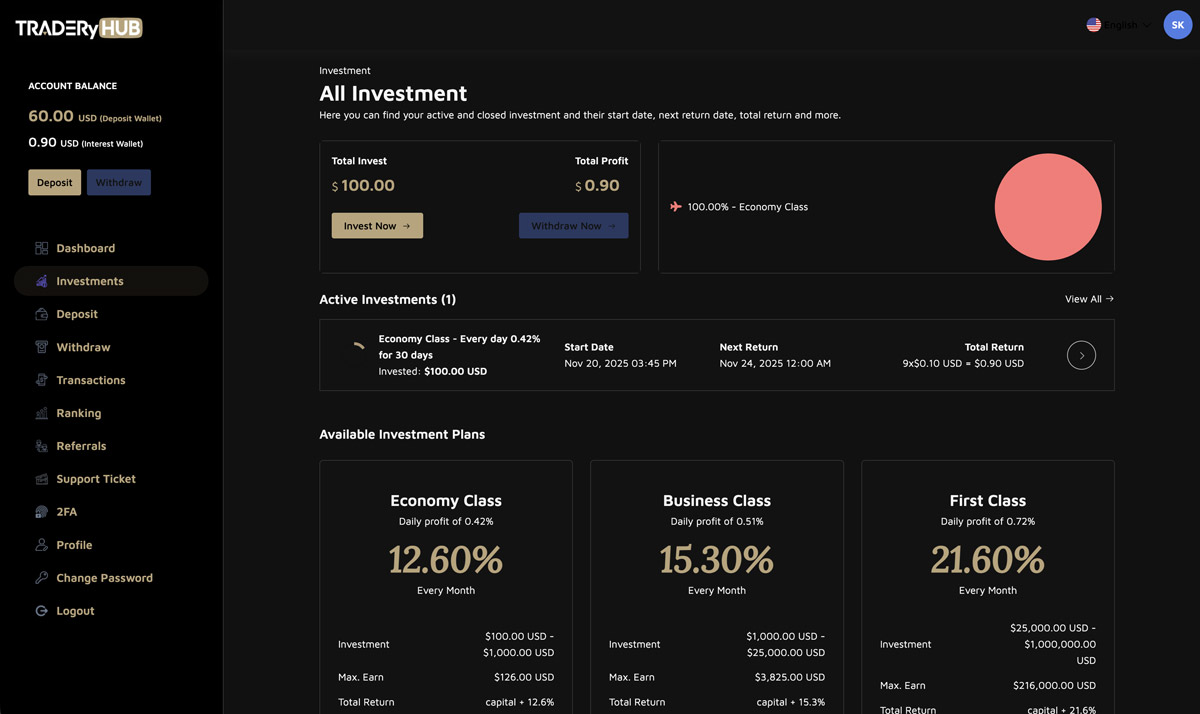
Task: Click the Dashboard grid icon in sidebar
Action: click(x=41, y=248)
